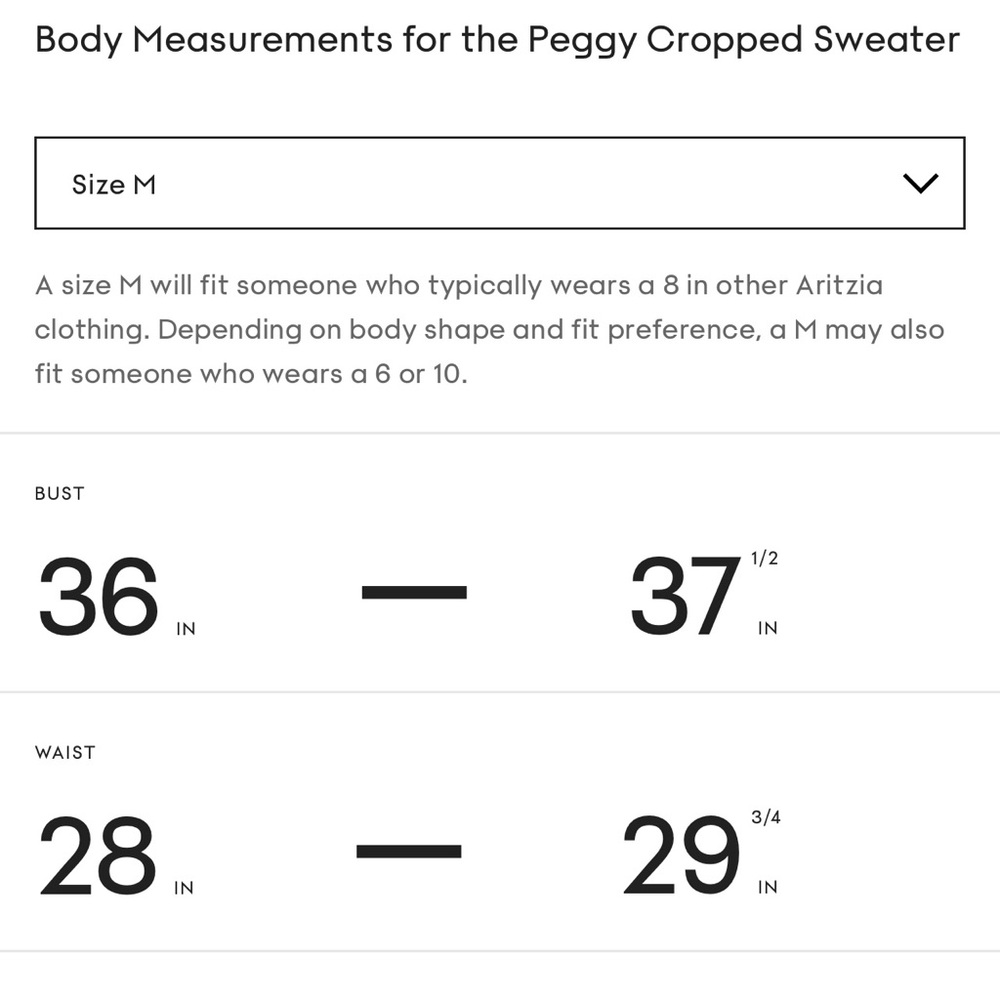The height and width of the screenshot is (1000, 1000).
Task: Click the WAIST section label
Action: click(65, 753)
